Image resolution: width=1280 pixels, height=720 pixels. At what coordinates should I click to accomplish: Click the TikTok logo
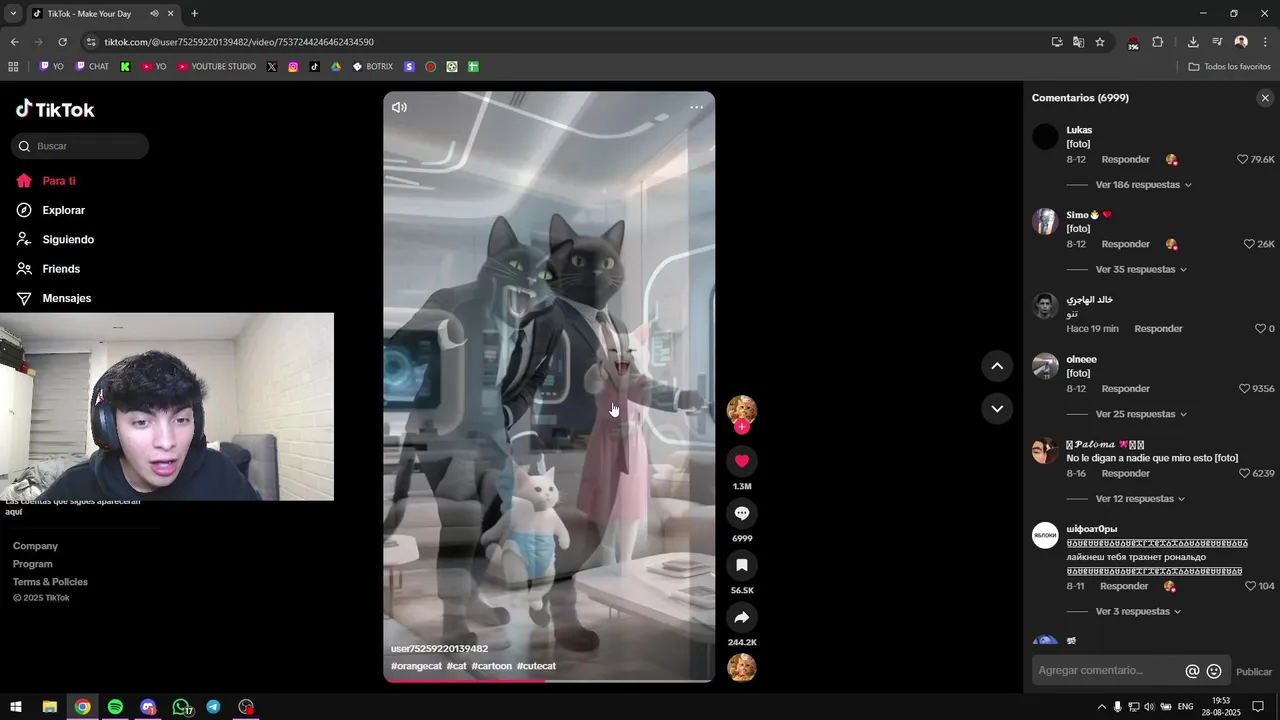[55, 109]
